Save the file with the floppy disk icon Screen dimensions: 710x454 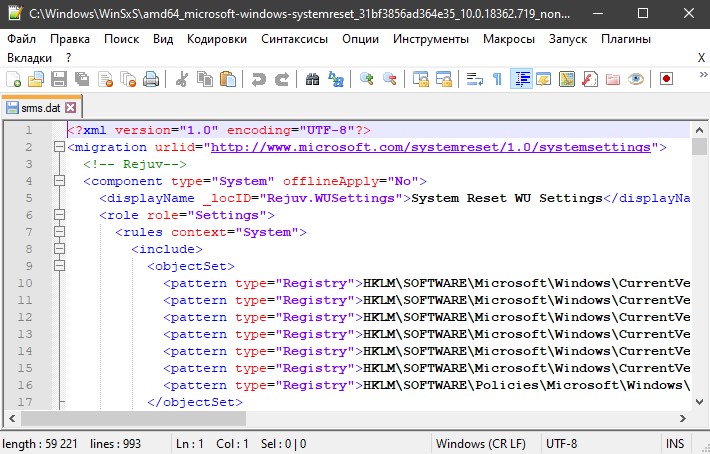coord(59,79)
